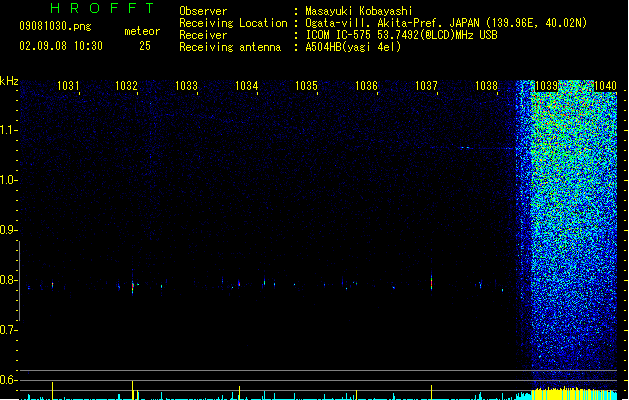Click the 1035 time axis marker
The height and width of the screenshot is (400, 629).
(306, 86)
